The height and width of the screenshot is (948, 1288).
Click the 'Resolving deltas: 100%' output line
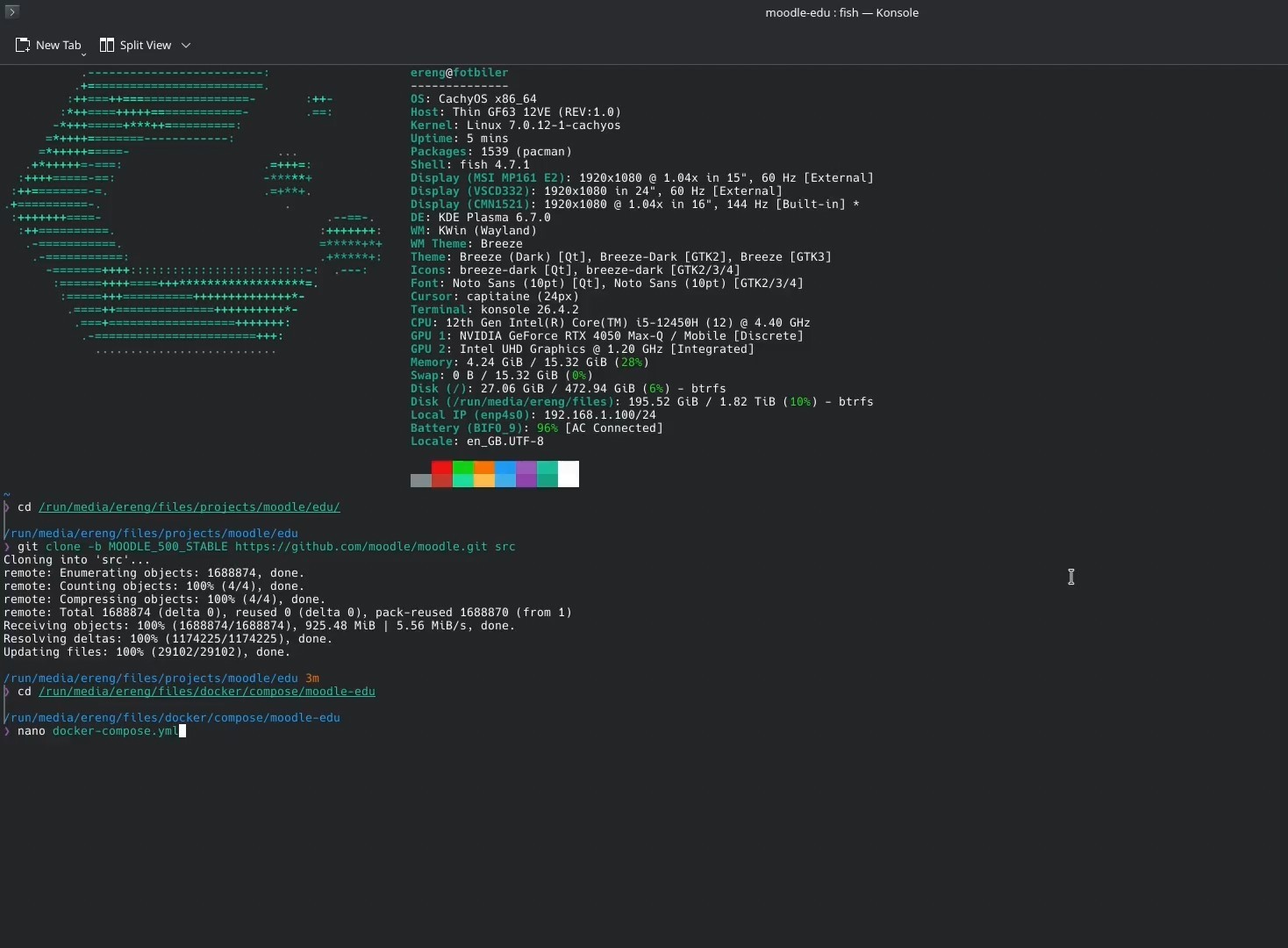(x=168, y=638)
